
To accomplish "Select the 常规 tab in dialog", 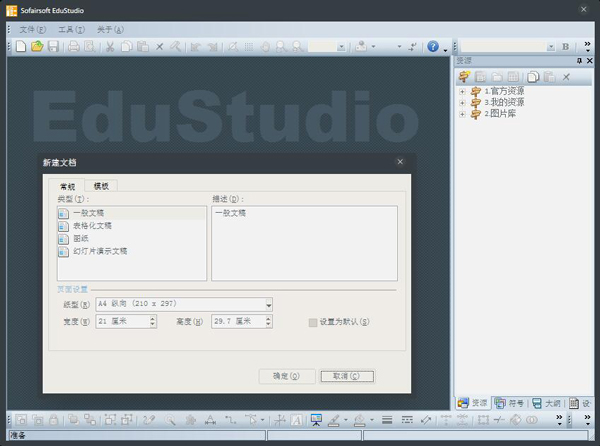I will pyautogui.click(x=67, y=186).
